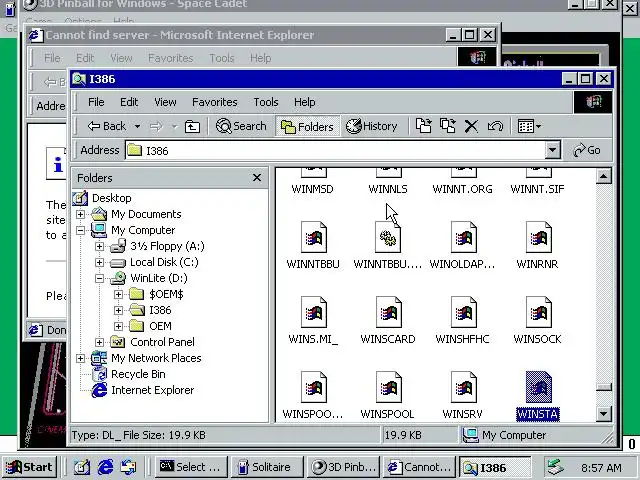The width and height of the screenshot is (640, 480).
Task: Expand the Local Disk (C:) node
Action: coord(99,262)
